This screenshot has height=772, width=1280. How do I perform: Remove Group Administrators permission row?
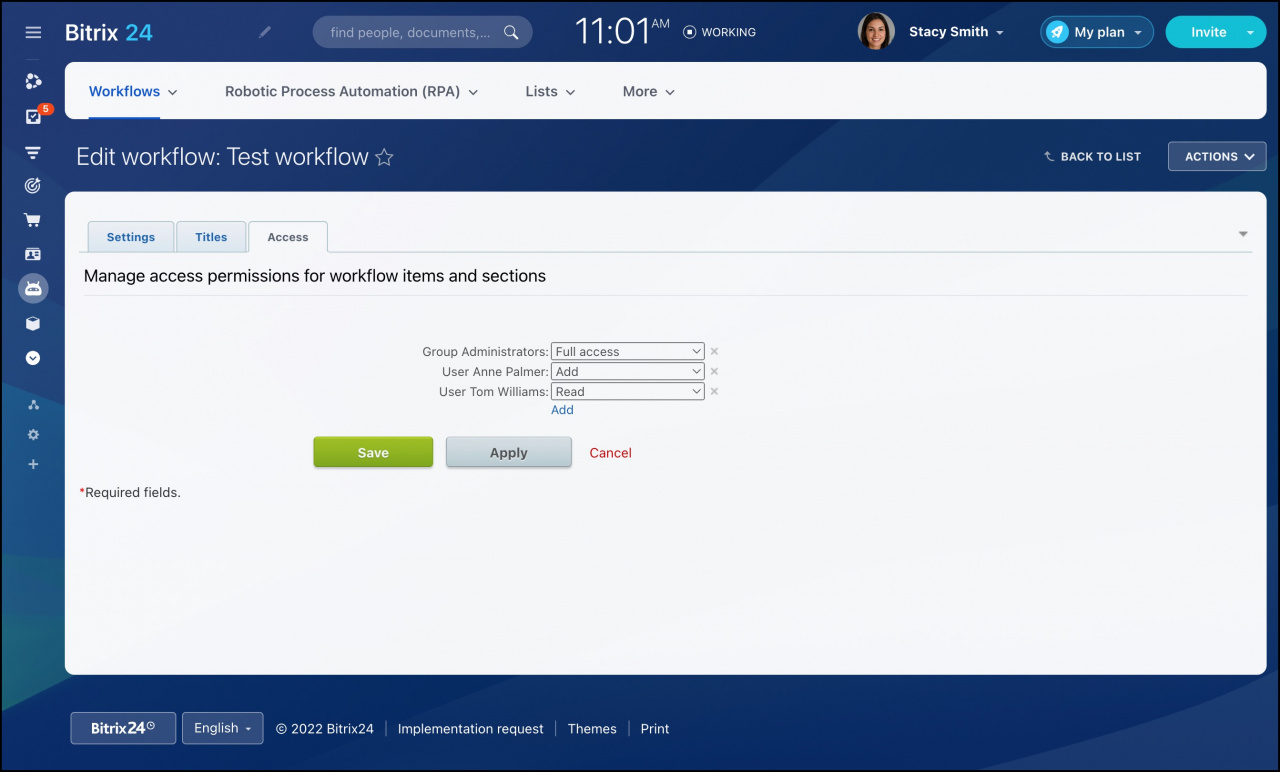[714, 352]
